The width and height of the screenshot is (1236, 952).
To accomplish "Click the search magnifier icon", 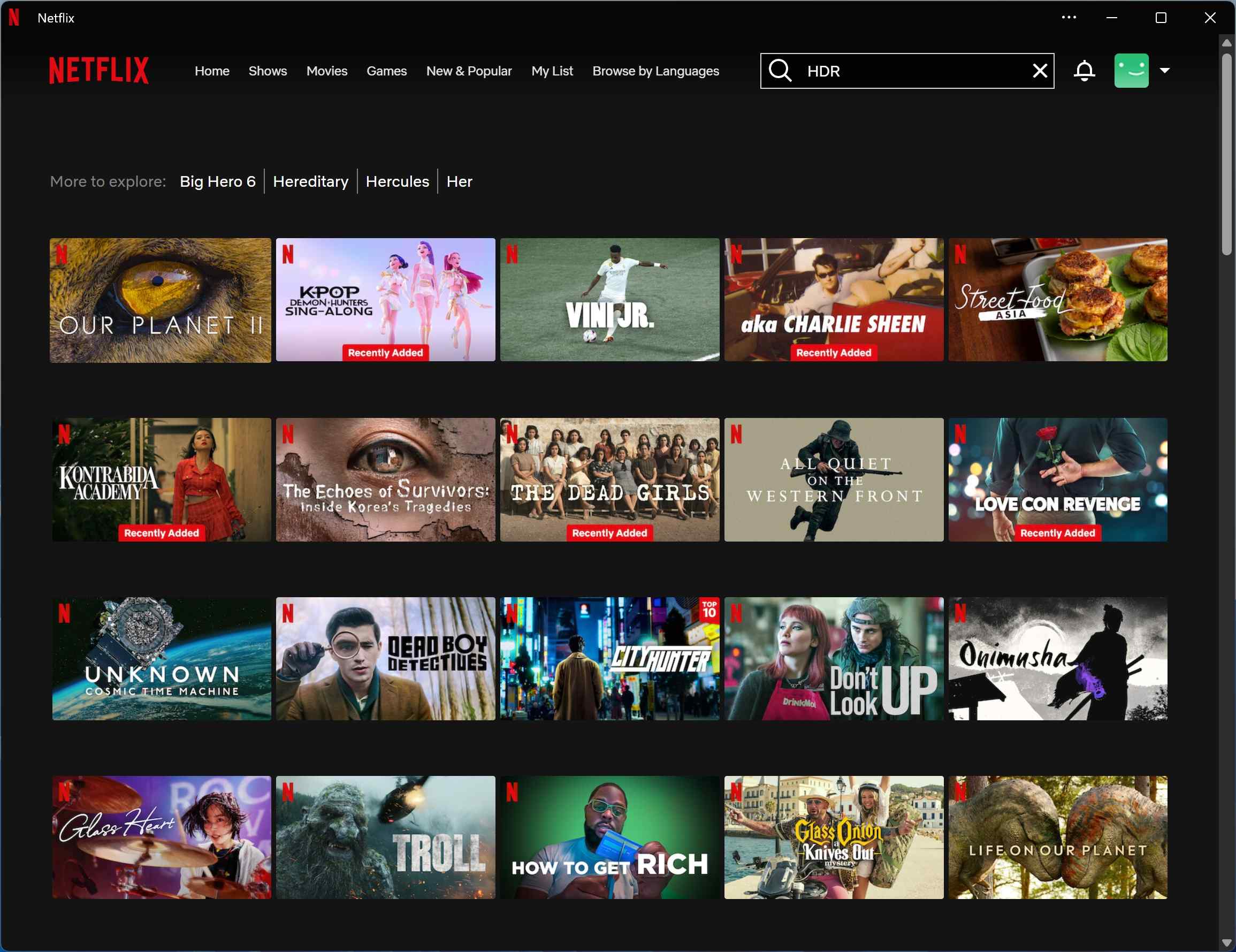I will (x=780, y=71).
